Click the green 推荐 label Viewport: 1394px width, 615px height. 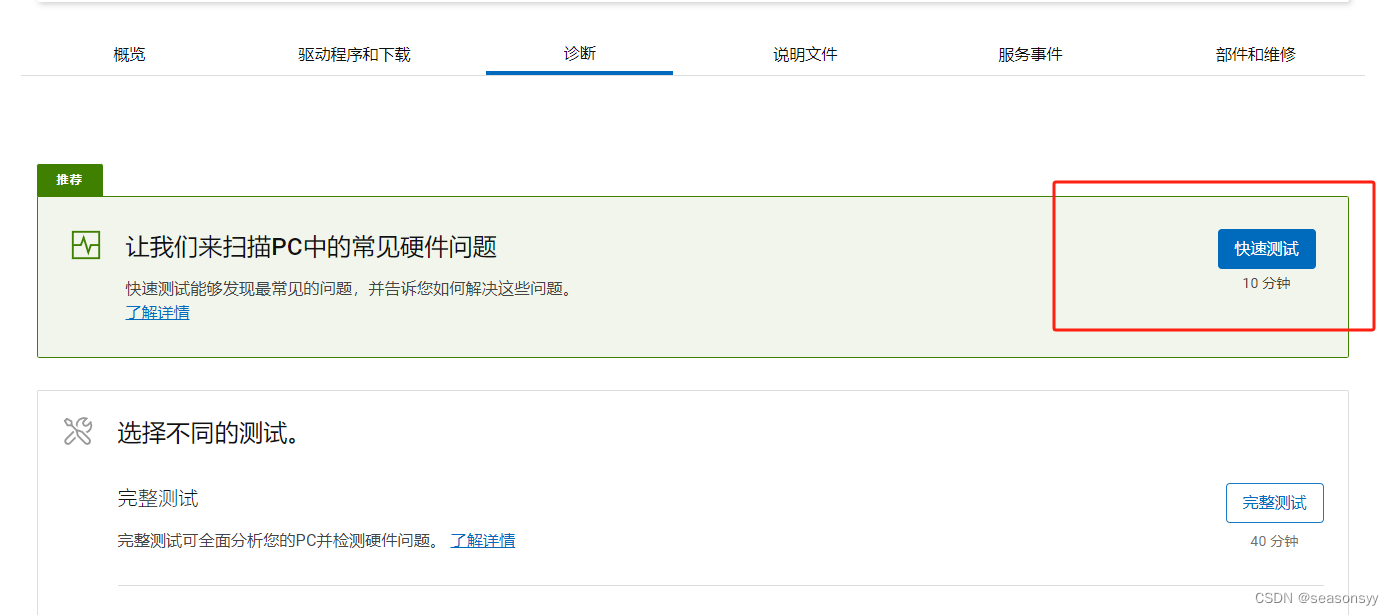click(x=70, y=180)
